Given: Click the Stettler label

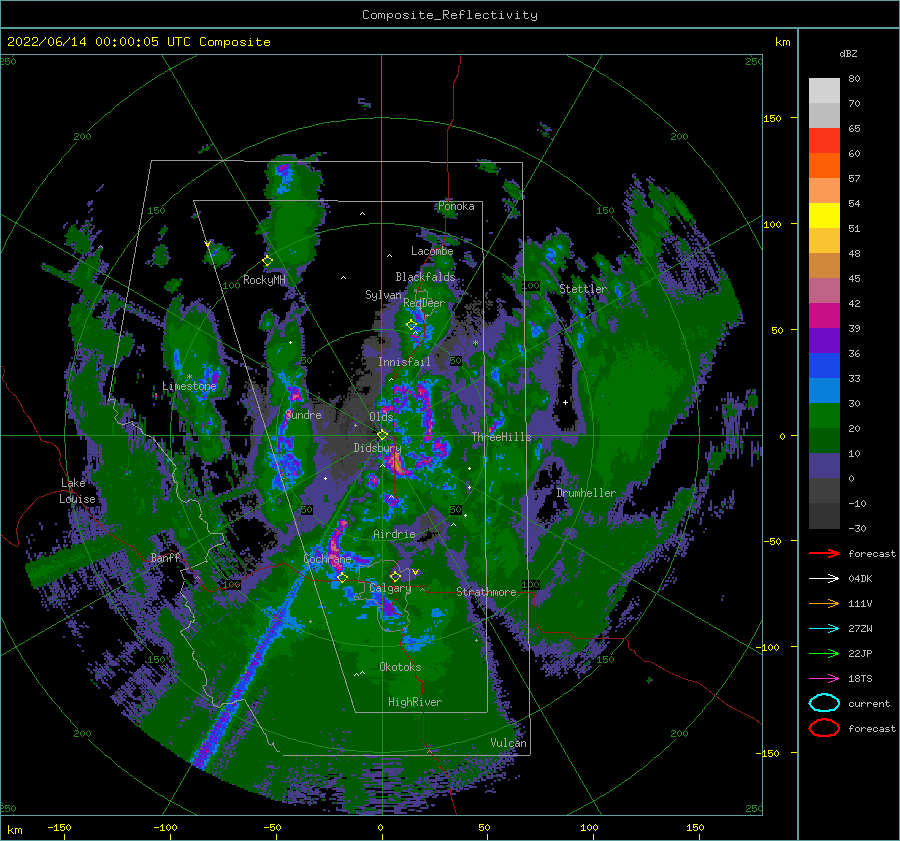Looking at the screenshot, I should [x=583, y=289].
